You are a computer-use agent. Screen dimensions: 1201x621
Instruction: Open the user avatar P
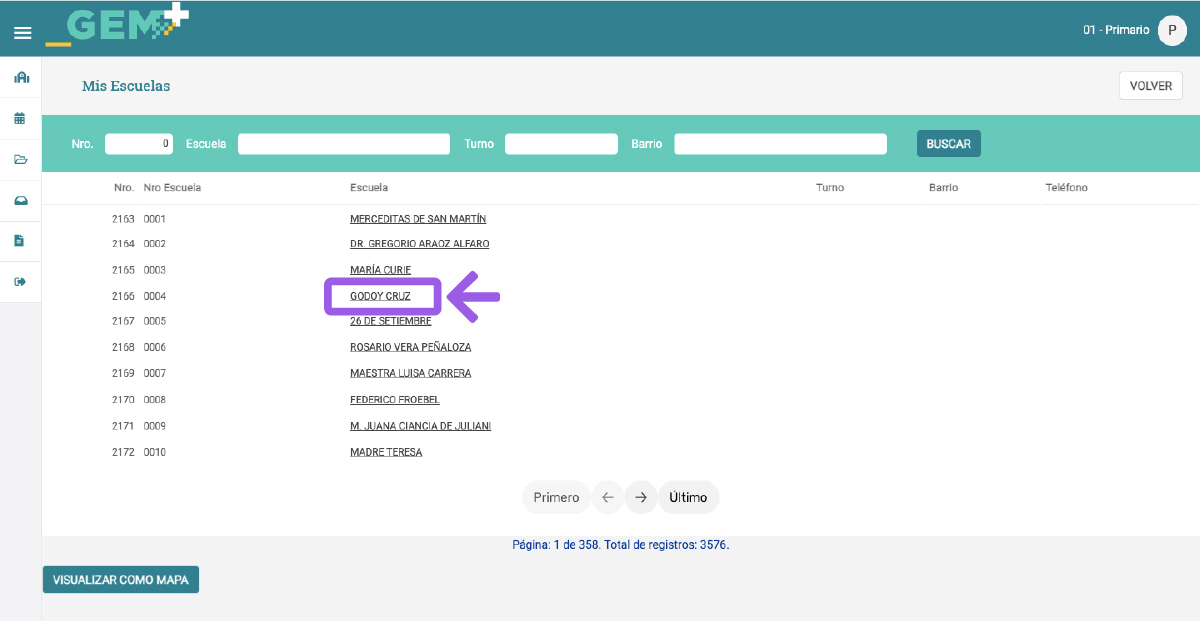pyautogui.click(x=1172, y=30)
